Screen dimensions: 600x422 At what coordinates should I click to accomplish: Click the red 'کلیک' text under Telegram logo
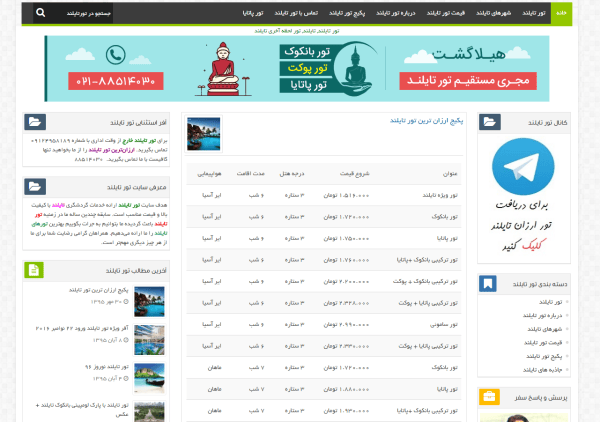point(534,245)
